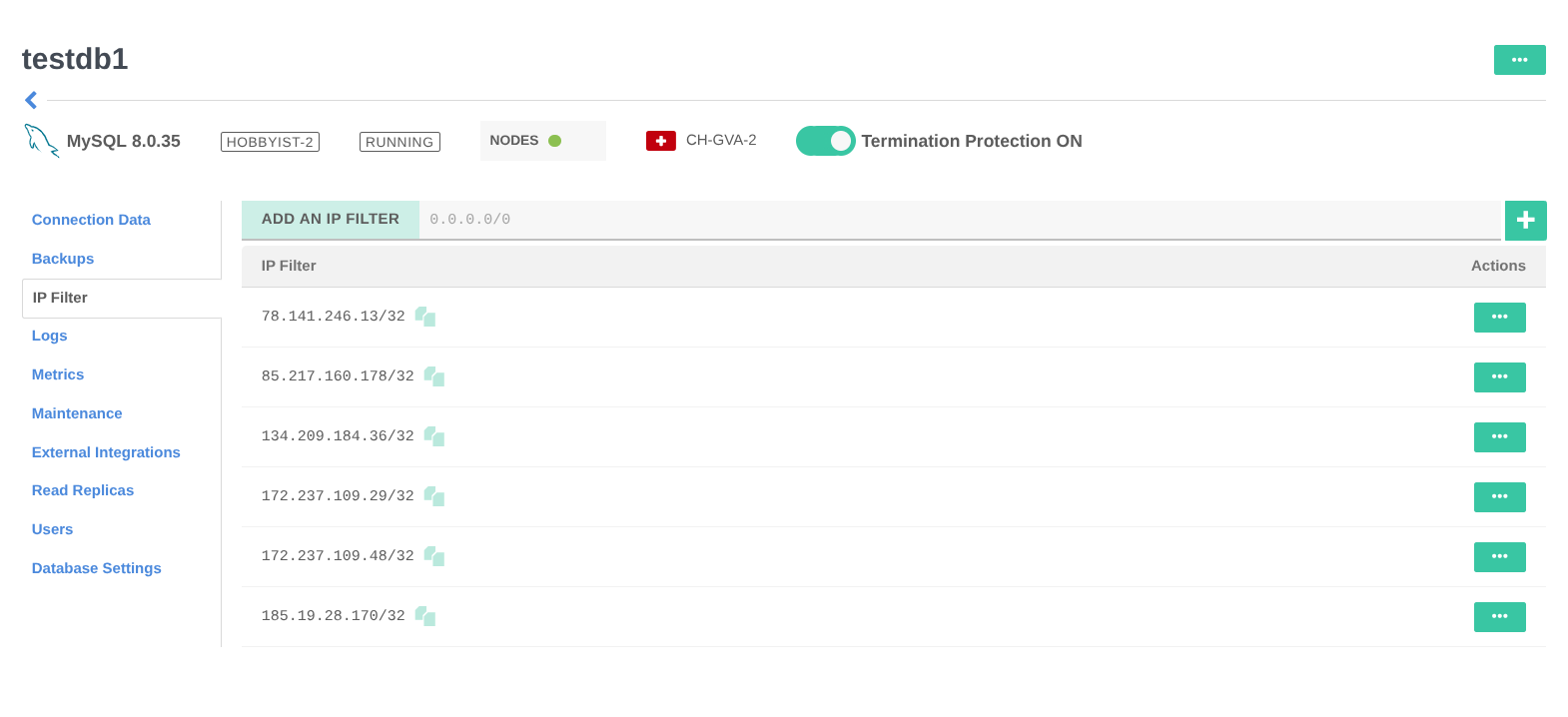Screen dimensions: 1568x717
Task: Open actions menu for 185.19.28.170/32
Action: 1499,617
